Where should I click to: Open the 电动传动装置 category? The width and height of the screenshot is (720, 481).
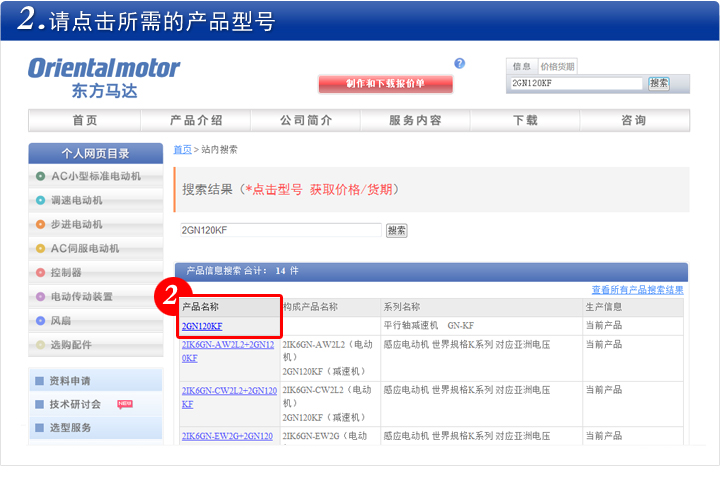point(96,296)
